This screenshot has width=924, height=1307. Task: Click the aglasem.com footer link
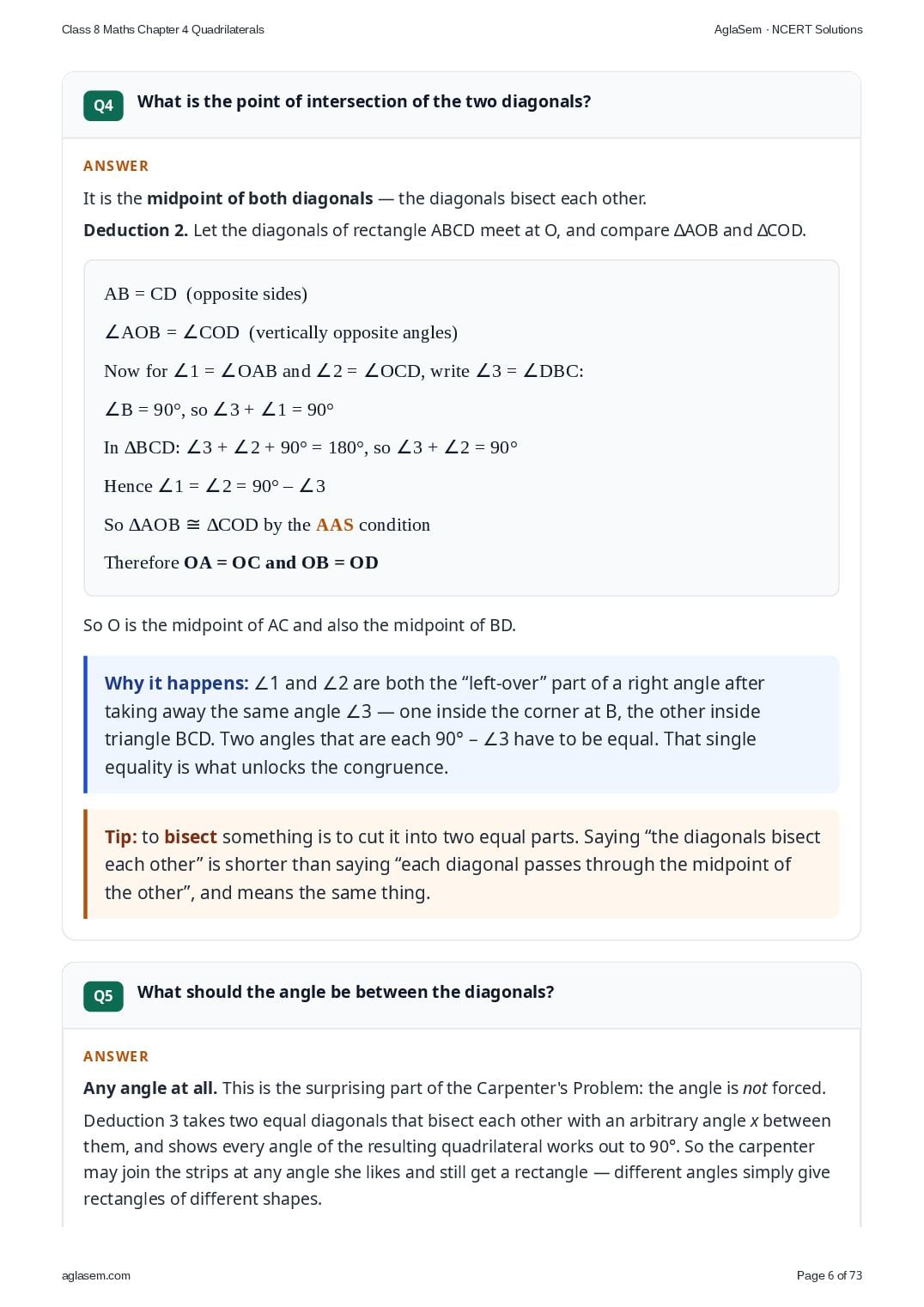coord(96,1275)
